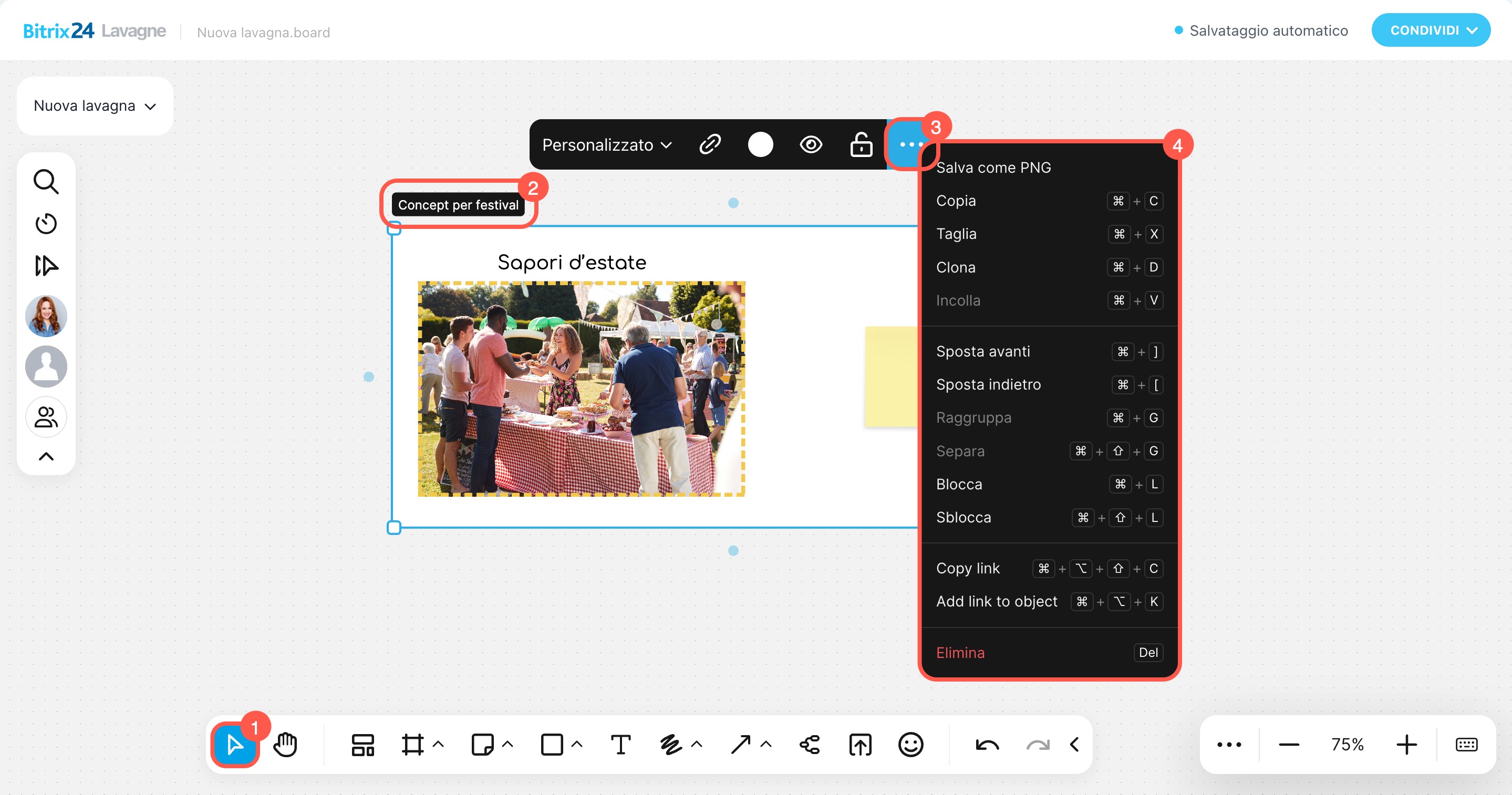
Task: Click the undo arrow
Action: pyautogui.click(x=987, y=745)
